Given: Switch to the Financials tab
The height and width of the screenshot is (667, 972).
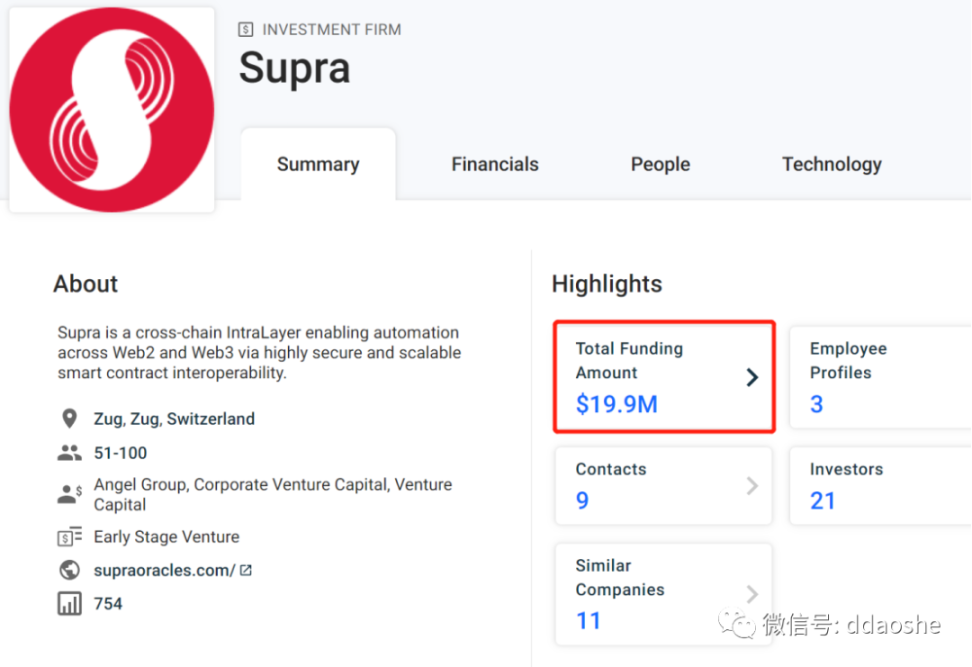Looking at the screenshot, I should point(495,164).
